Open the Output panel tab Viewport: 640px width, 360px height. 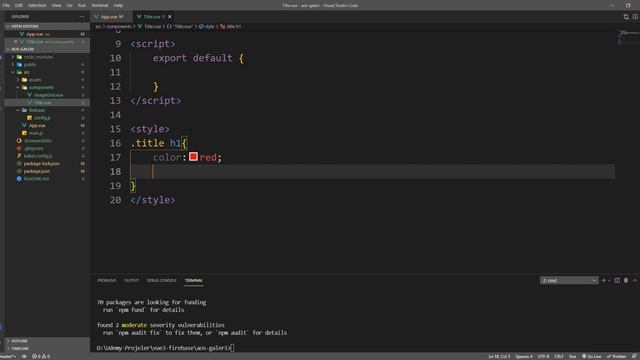coord(131,280)
